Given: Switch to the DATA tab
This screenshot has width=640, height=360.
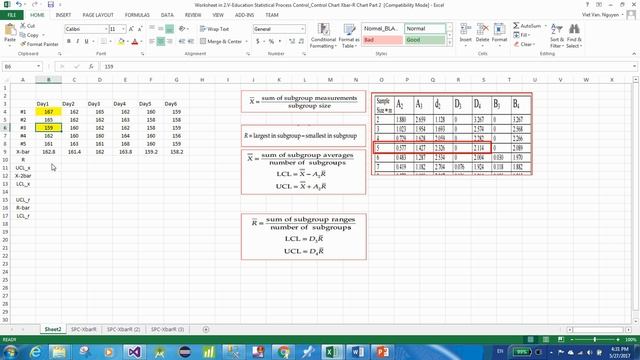Looking at the screenshot, I should click(x=167, y=15).
